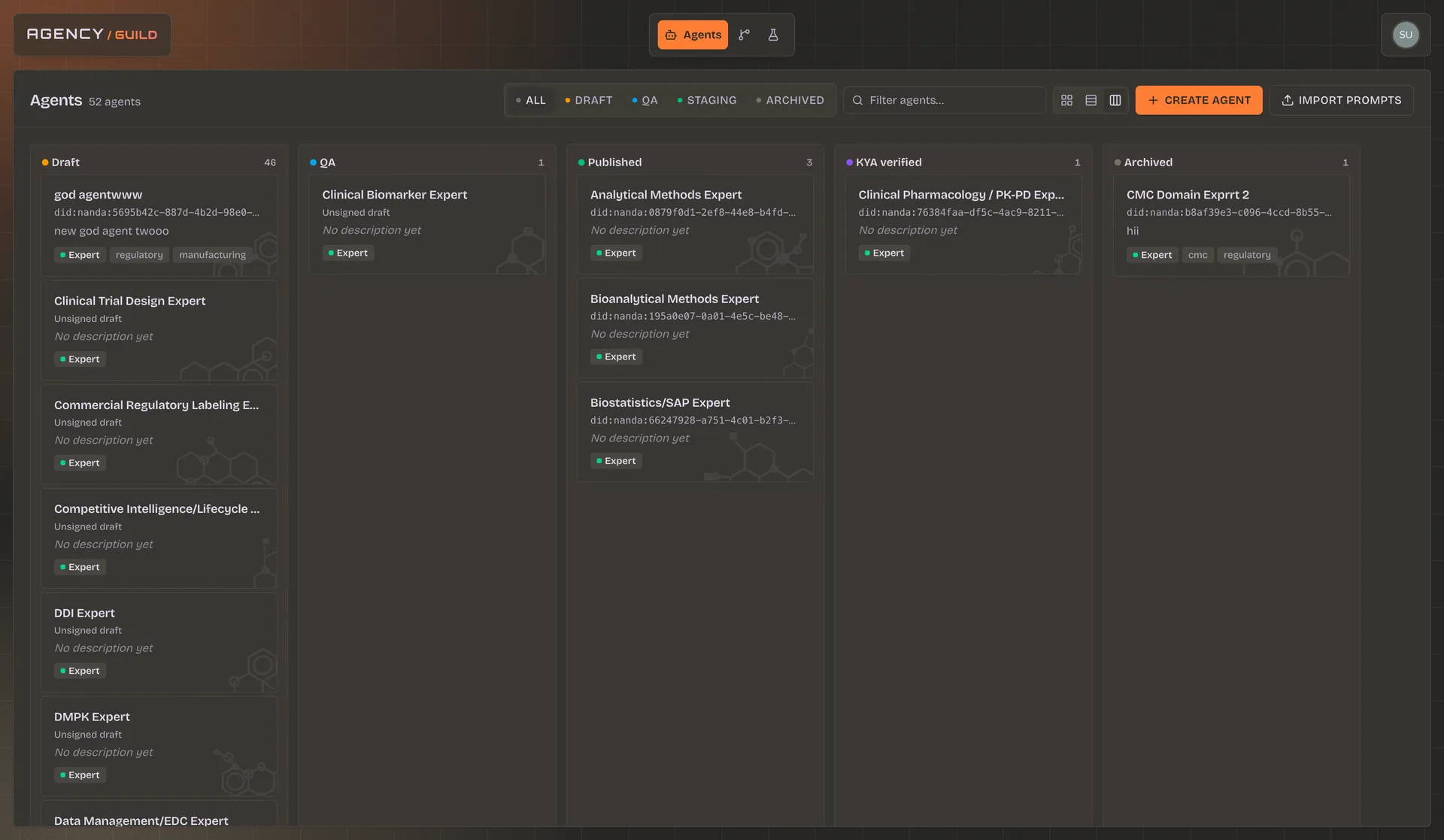
Task: Click Expert badge on DMPK Expert
Action: pos(80,775)
